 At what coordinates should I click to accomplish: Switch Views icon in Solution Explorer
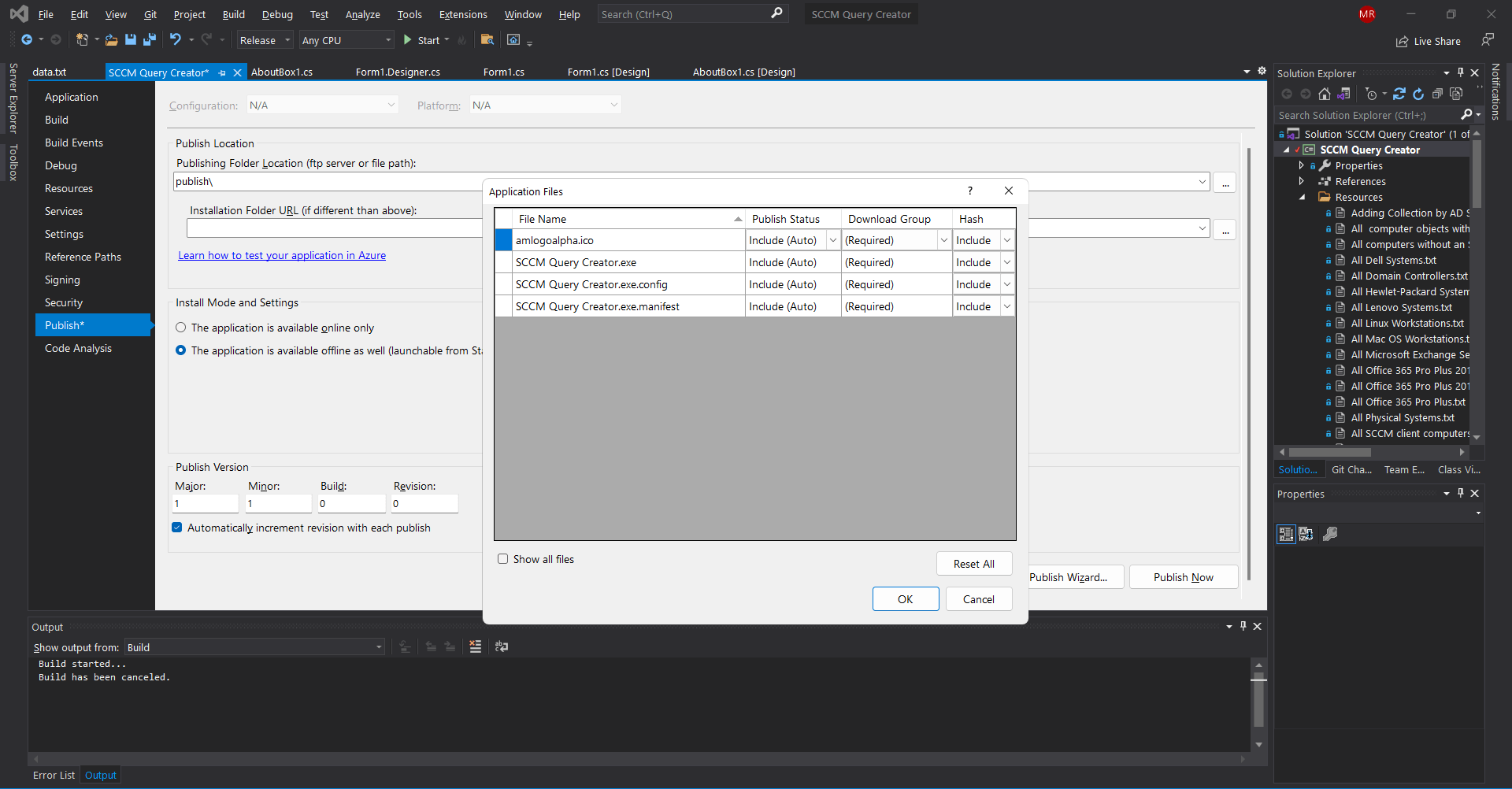click(x=1343, y=94)
